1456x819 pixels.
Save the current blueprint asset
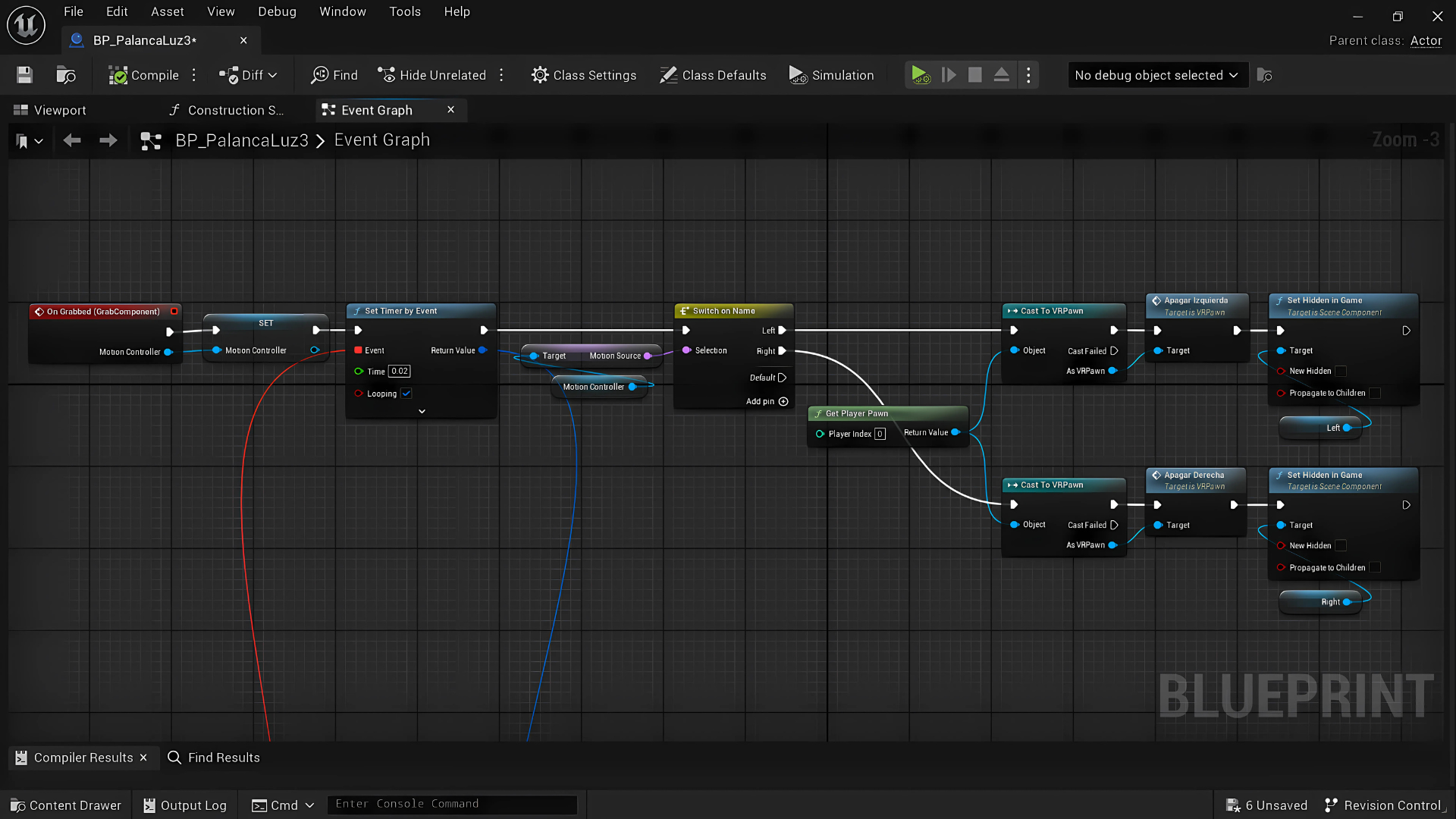click(24, 75)
